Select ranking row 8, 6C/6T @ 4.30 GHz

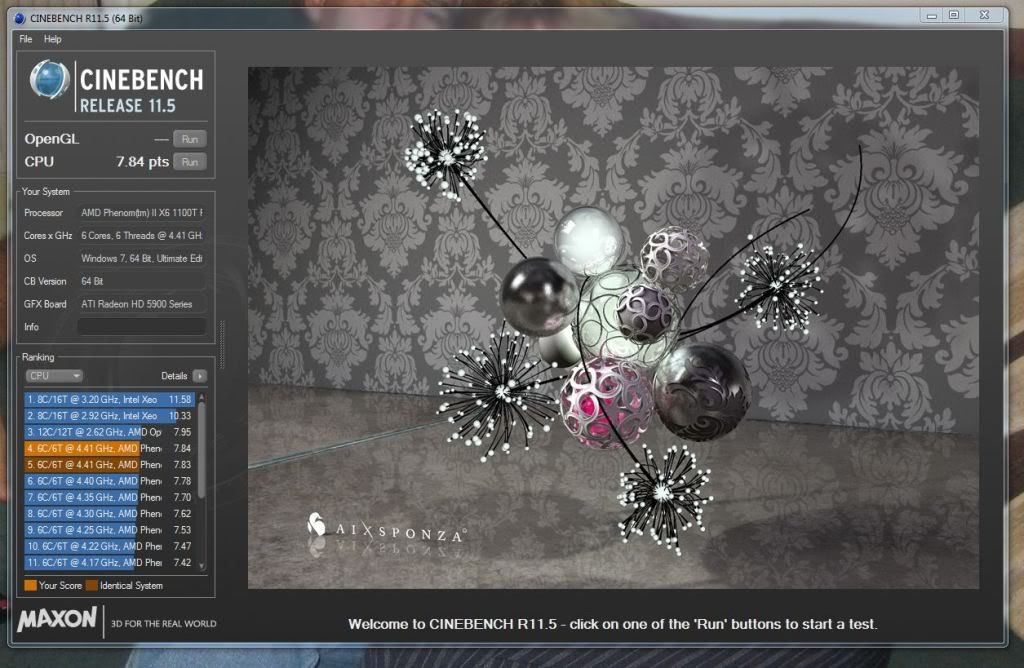pos(110,513)
